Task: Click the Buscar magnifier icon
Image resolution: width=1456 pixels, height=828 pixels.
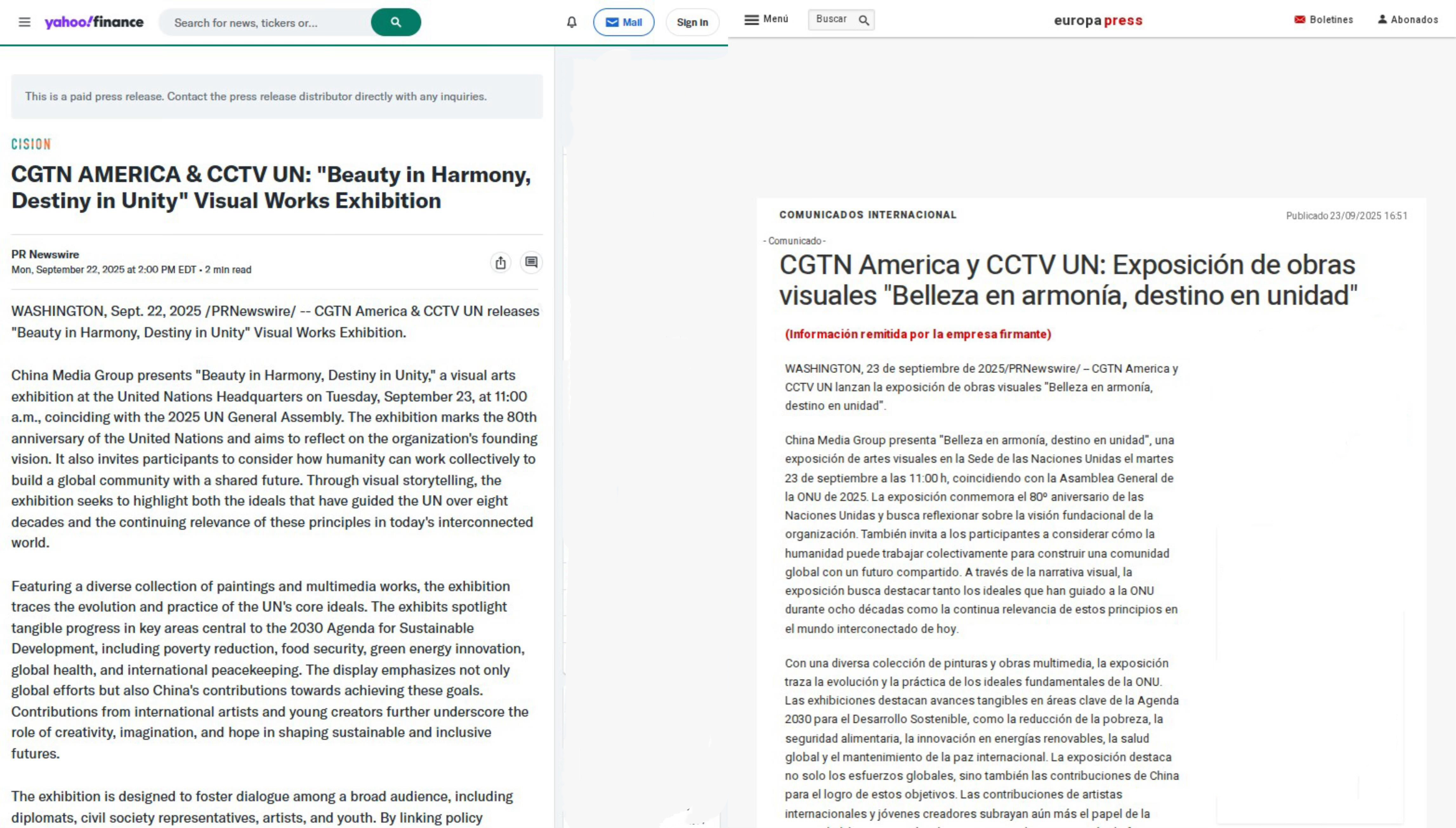Action: coord(864,20)
